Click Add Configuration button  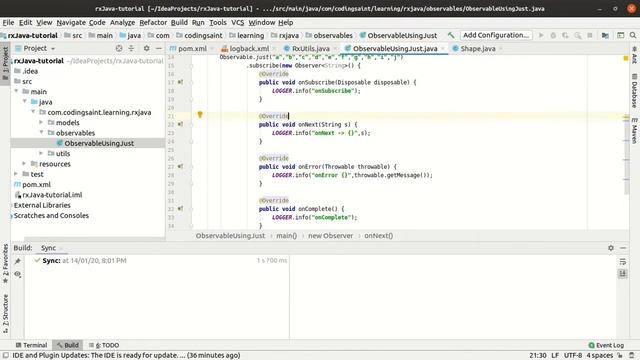coord(496,36)
